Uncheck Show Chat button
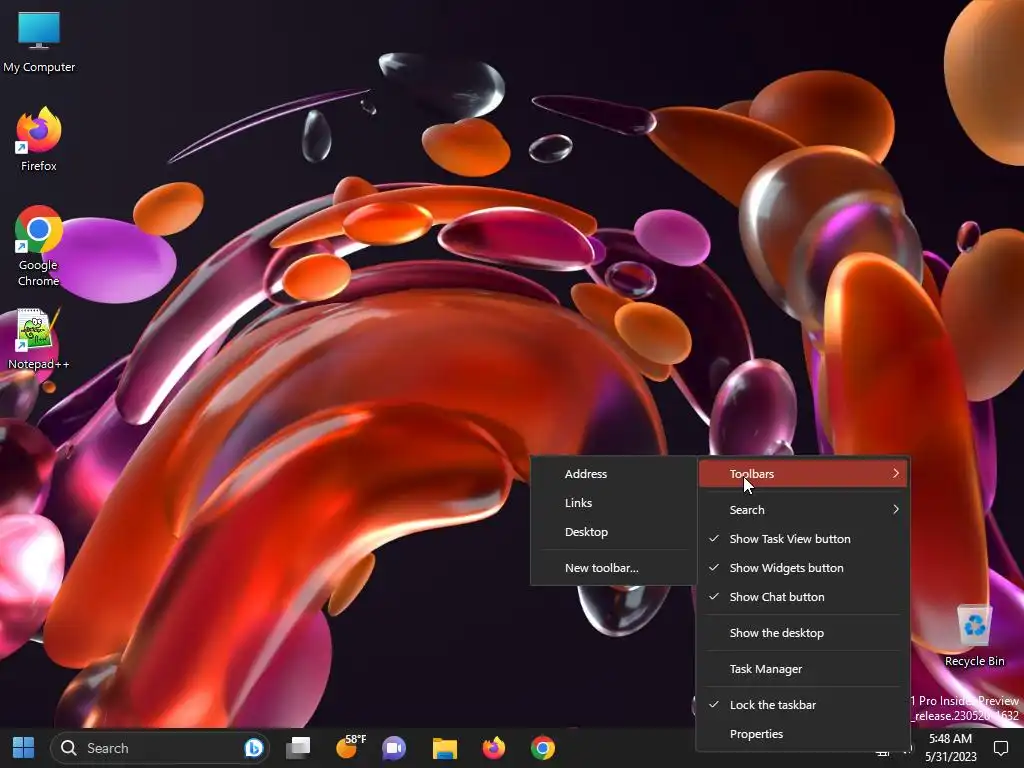Viewport: 1024px width, 768px height. tap(804, 597)
